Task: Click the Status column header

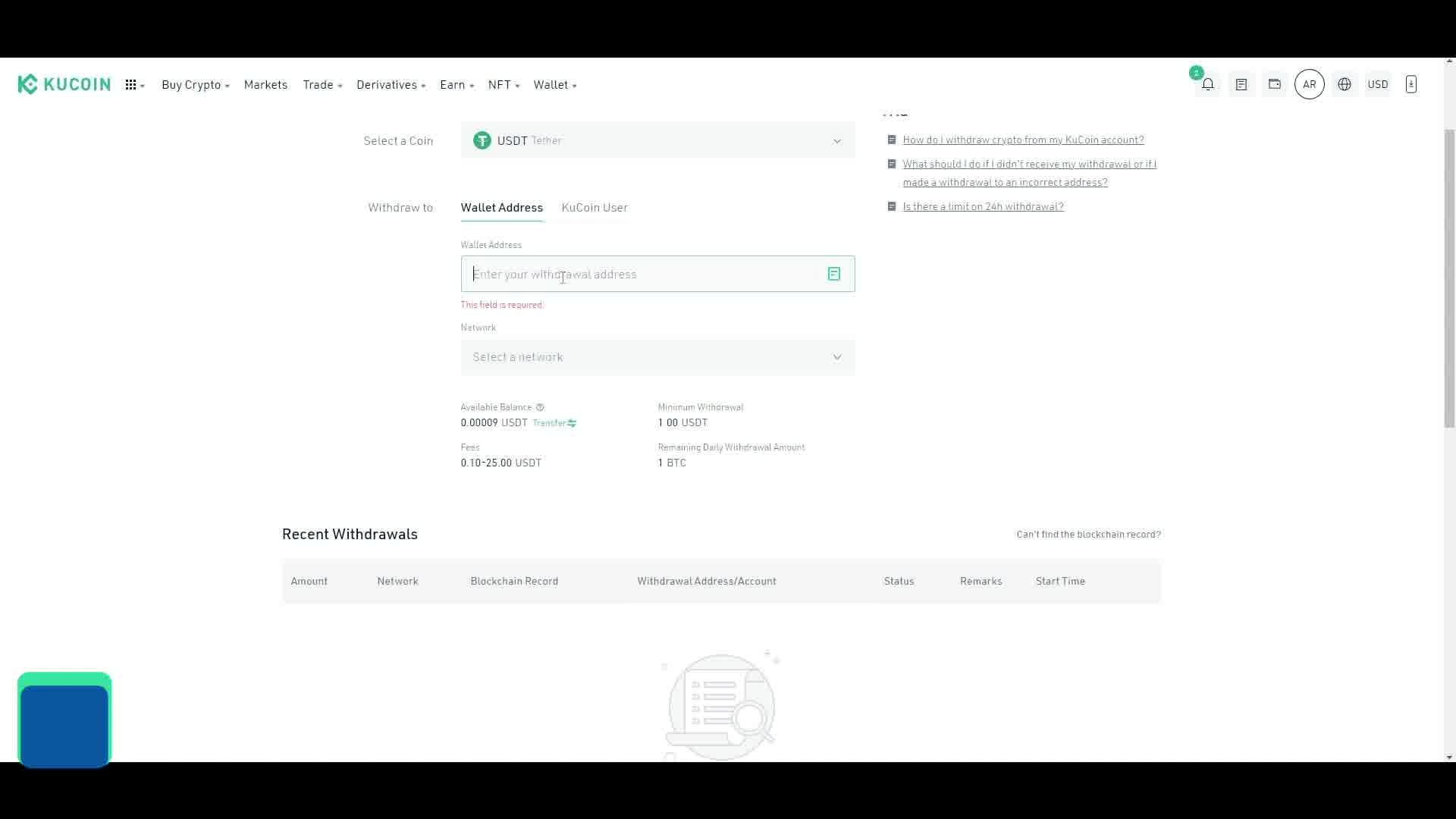Action: (899, 582)
